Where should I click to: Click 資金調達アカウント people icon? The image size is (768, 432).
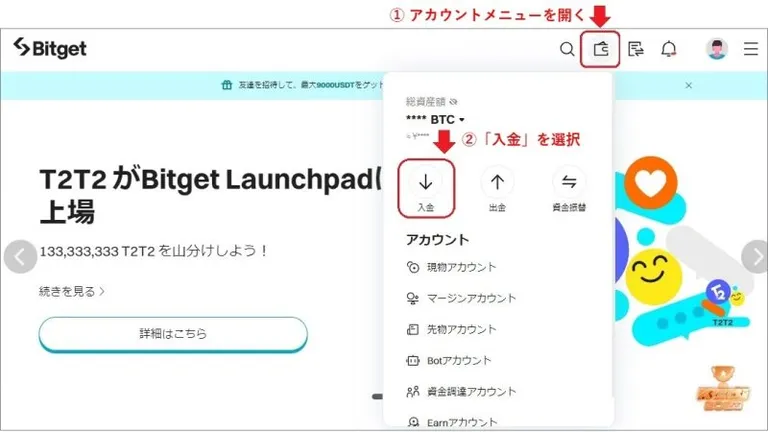(x=412, y=391)
